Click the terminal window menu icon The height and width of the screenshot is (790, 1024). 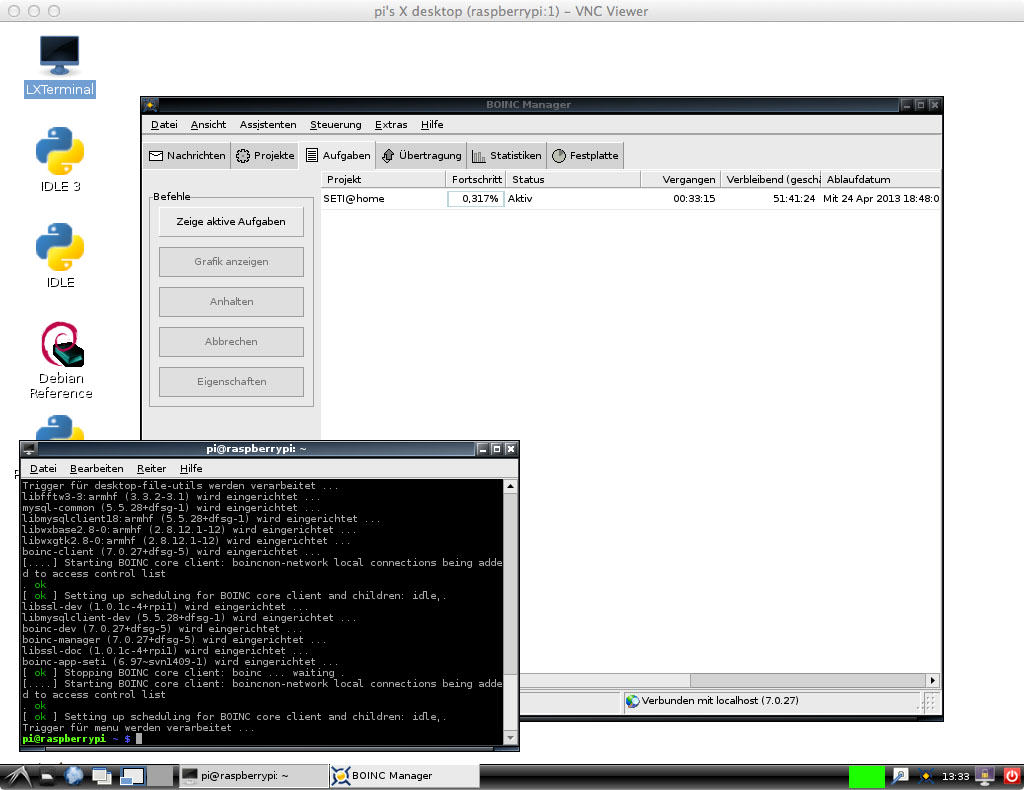tap(29, 449)
